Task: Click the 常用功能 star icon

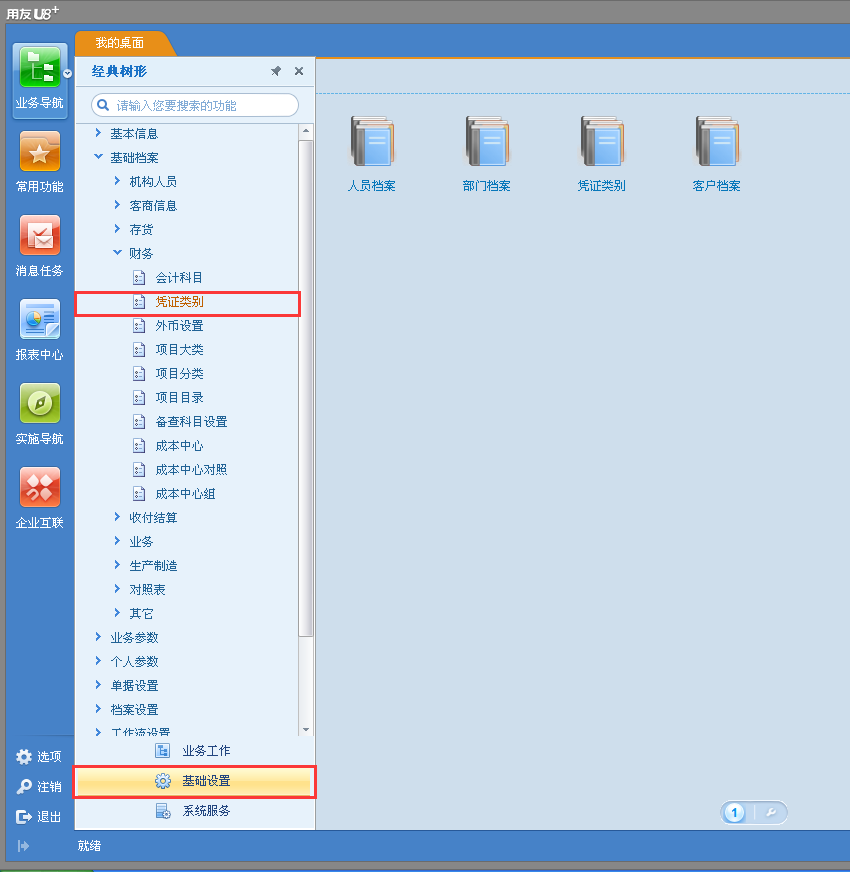Action: pos(39,153)
